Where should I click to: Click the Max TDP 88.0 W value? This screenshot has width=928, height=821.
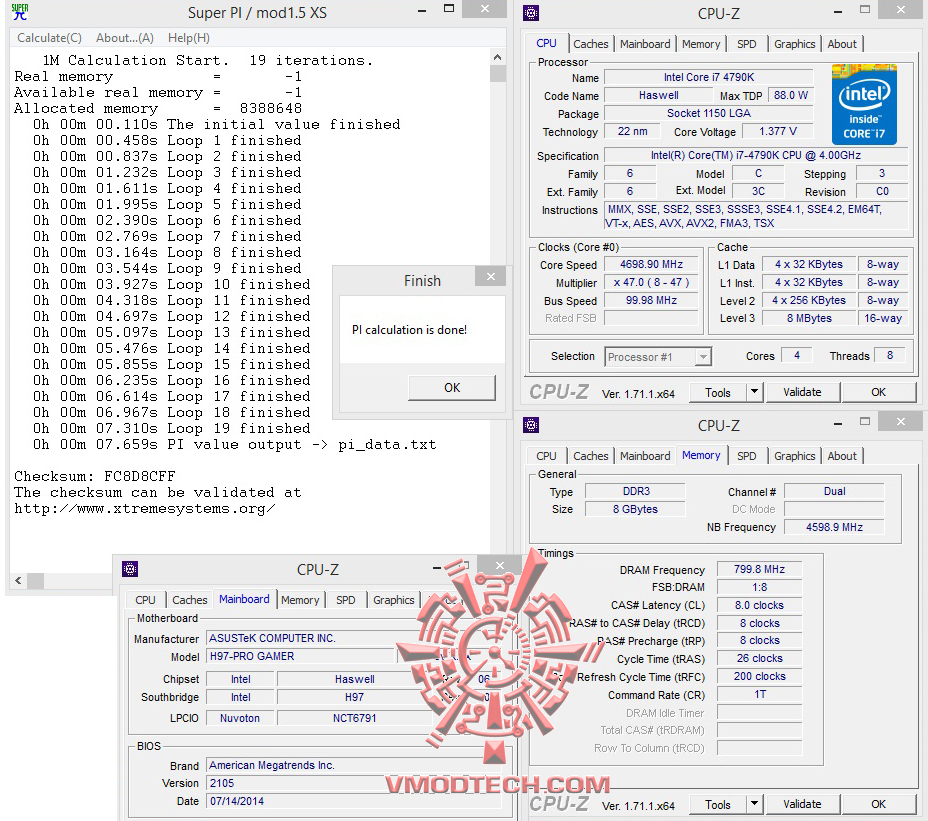[790, 95]
